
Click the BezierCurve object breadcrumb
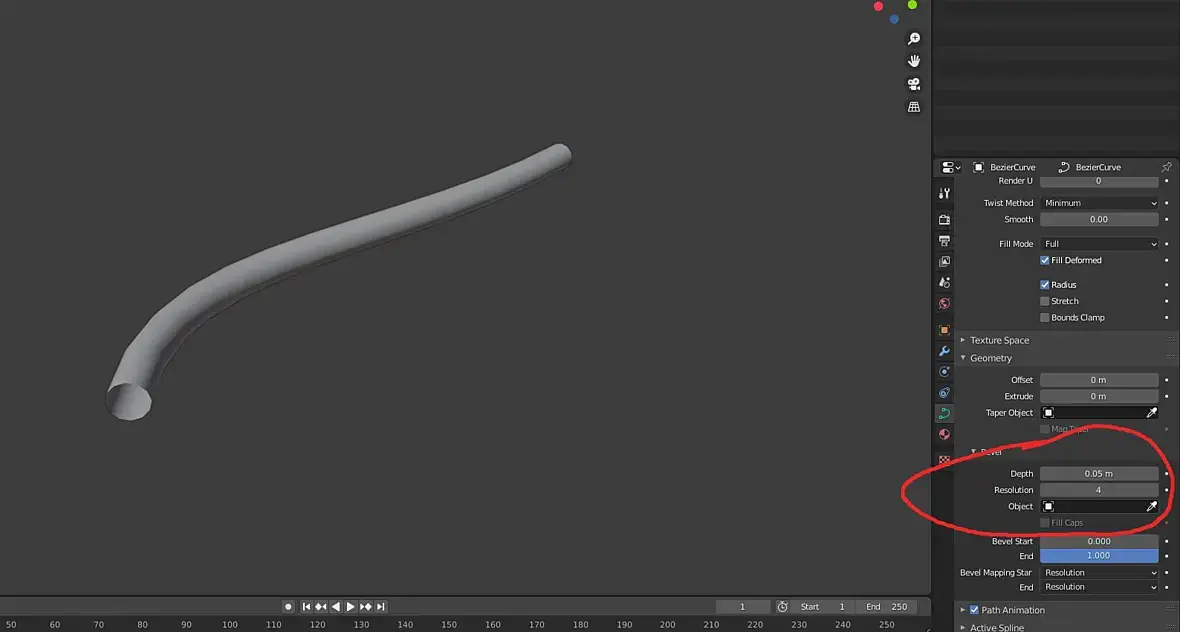1005,167
